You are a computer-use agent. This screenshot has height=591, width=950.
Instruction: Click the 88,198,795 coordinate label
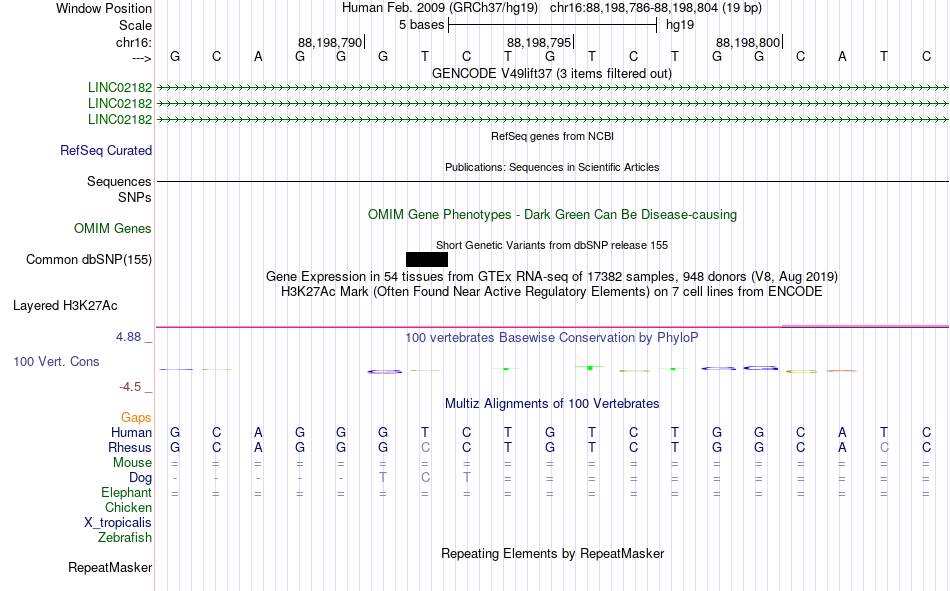(x=539, y=42)
